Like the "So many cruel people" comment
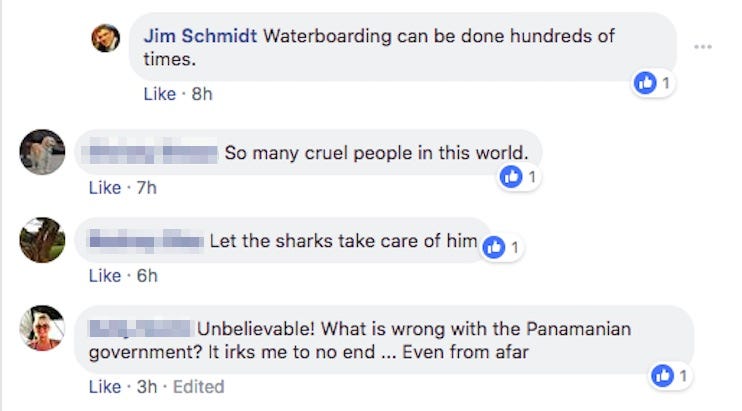Screen dimensions: 742x411 tap(104, 187)
